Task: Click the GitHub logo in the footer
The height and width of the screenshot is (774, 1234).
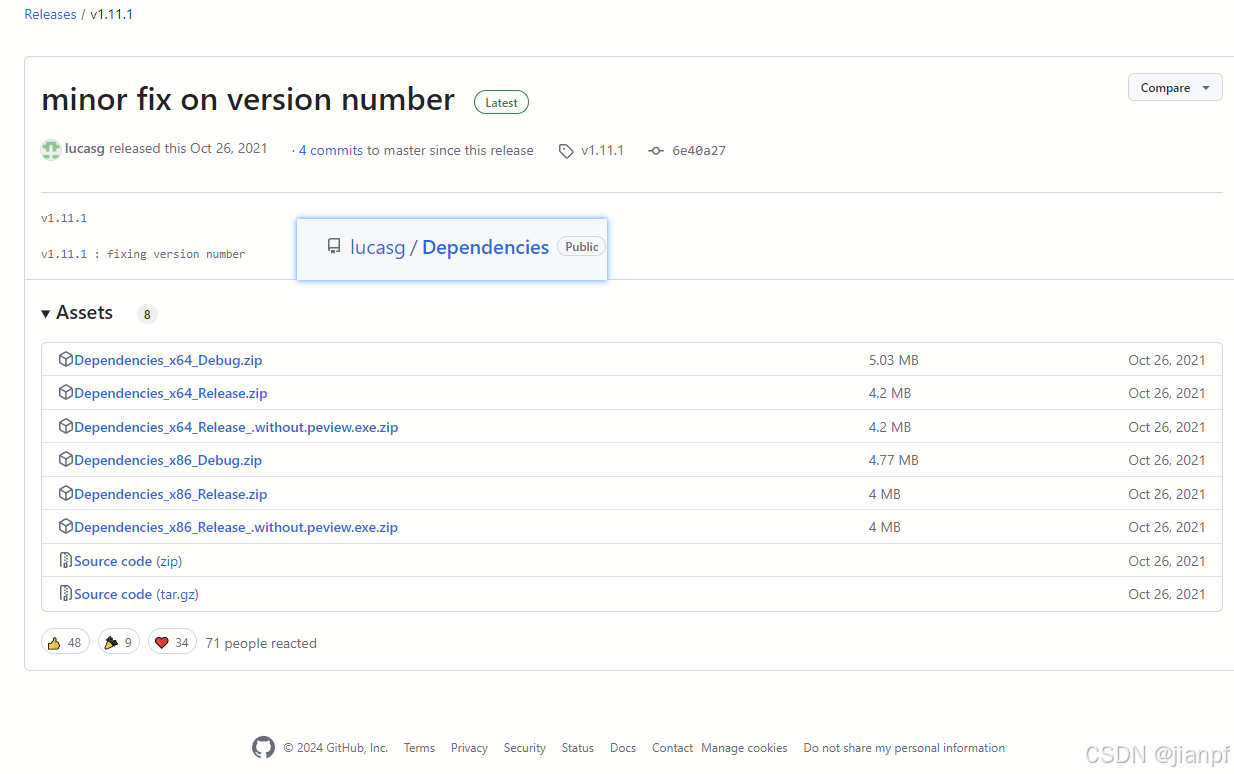Action: [263, 748]
